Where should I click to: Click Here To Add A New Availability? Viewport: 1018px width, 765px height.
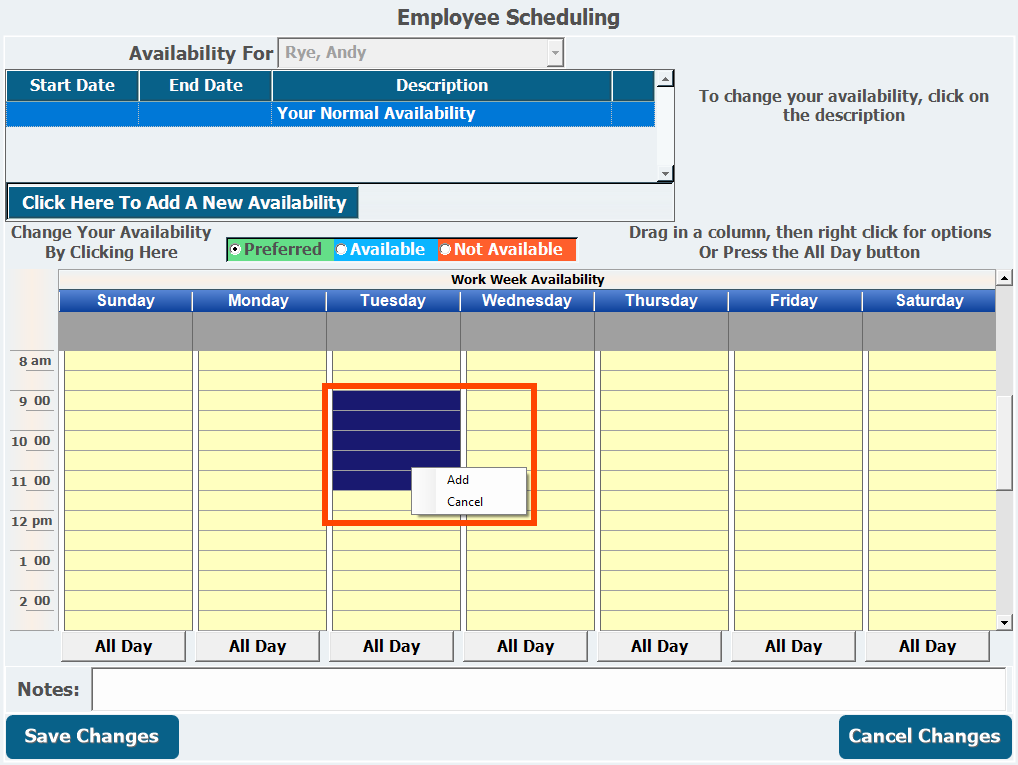click(183, 203)
